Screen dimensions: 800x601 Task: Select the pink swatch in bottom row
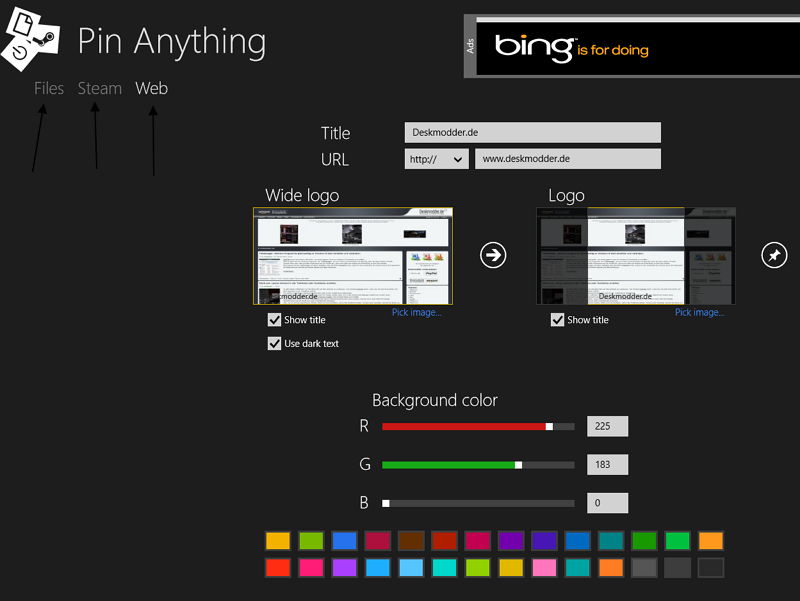tap(544, 568)
